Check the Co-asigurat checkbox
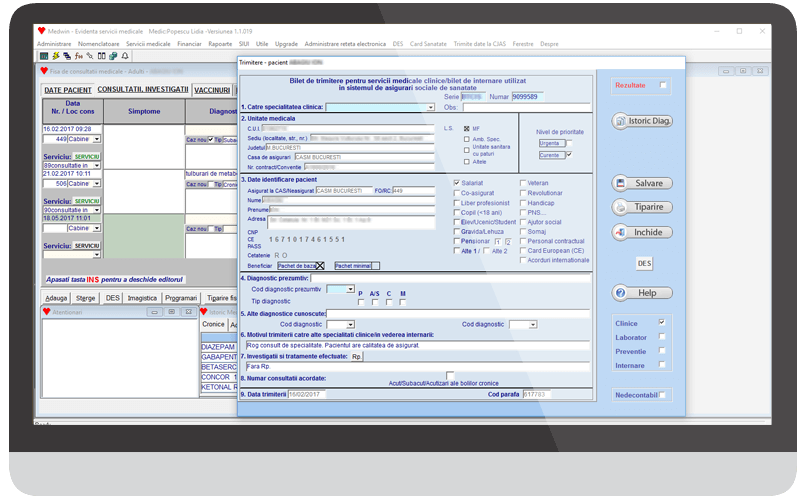Screen dimensions: 806x500 [456, 193]
